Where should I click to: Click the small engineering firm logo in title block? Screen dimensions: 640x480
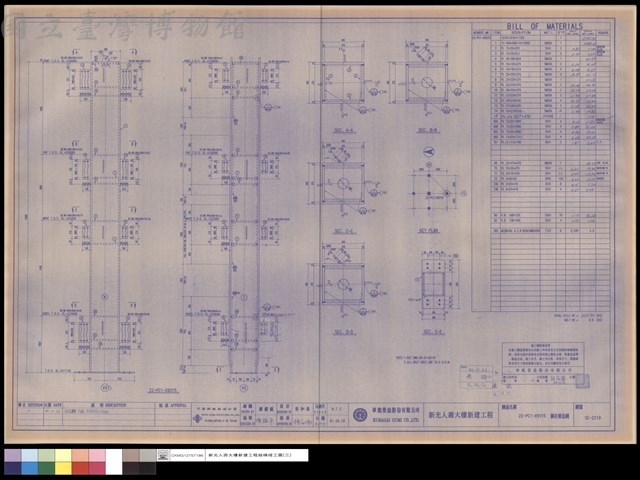coord(198,419)
